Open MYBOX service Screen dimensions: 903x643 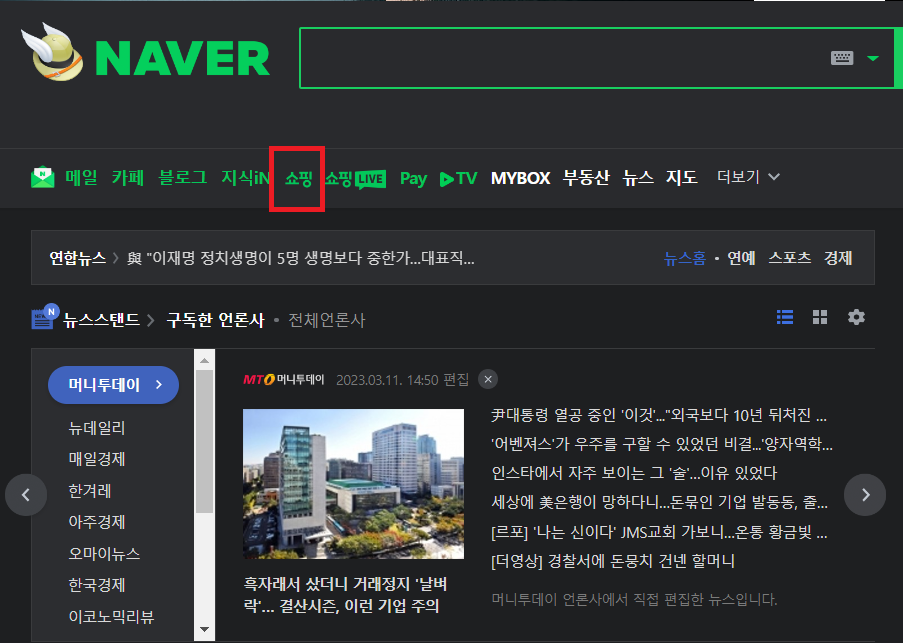[520, 178]
